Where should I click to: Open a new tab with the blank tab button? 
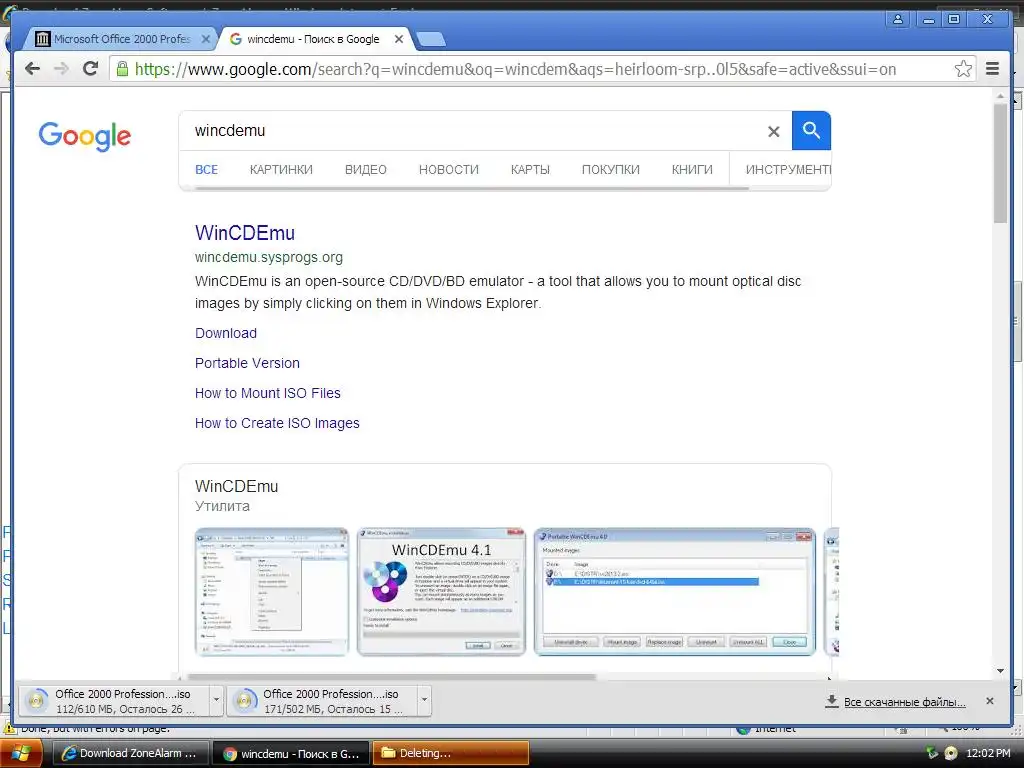[x=430, y=40]
